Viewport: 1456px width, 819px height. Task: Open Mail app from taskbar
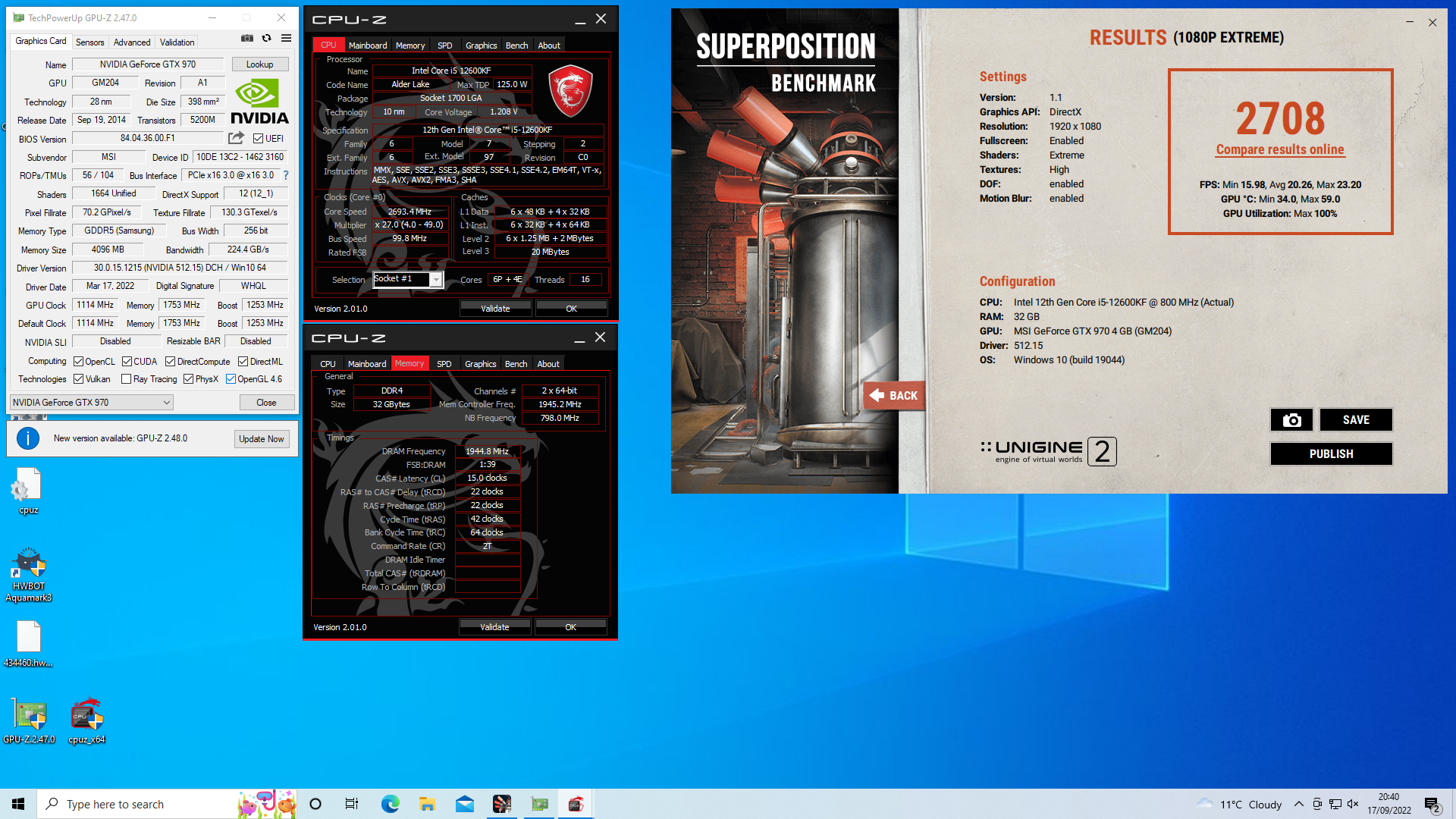[464, 804]
